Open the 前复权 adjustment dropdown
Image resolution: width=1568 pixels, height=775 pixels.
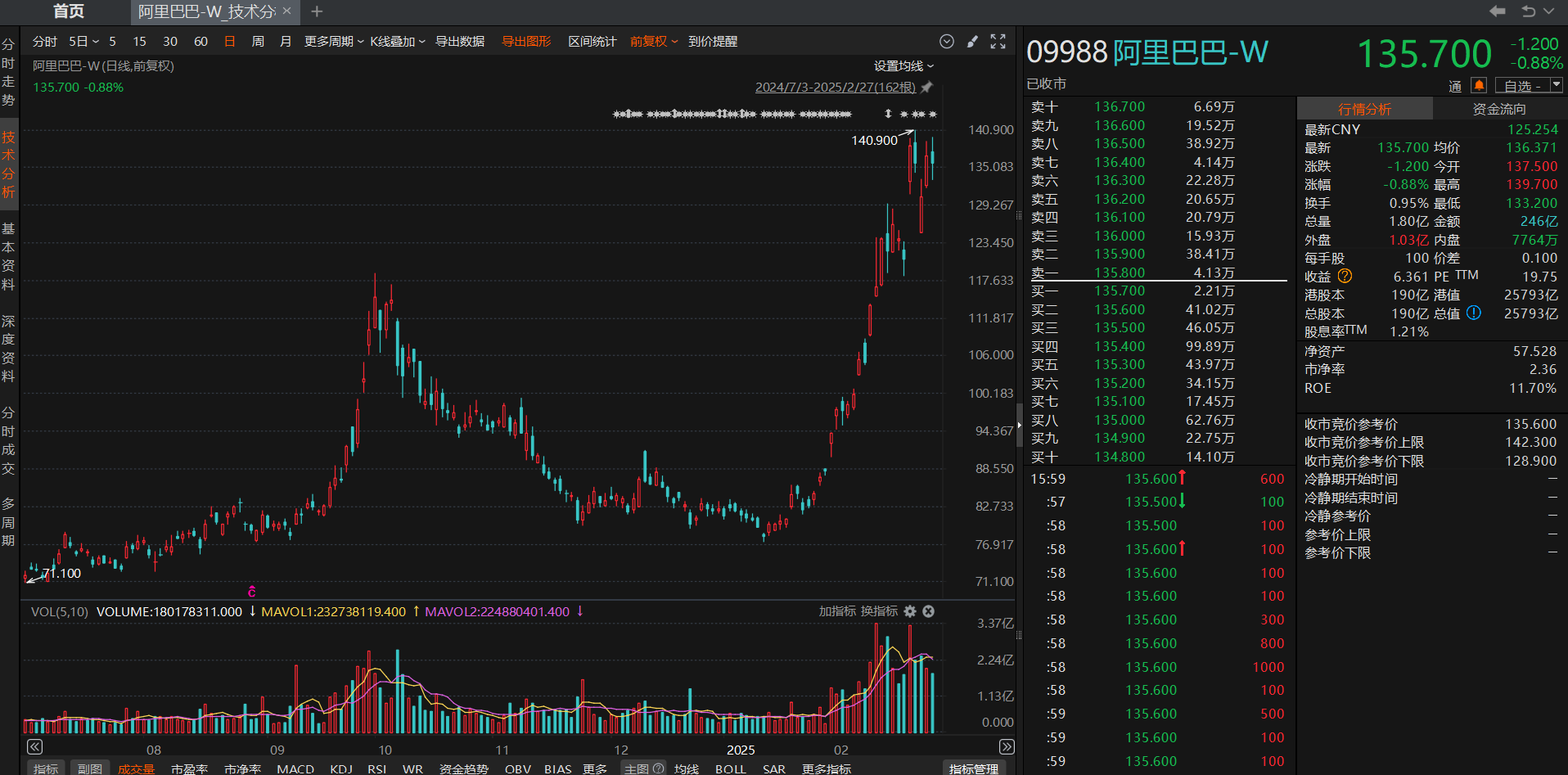[653, 42]
